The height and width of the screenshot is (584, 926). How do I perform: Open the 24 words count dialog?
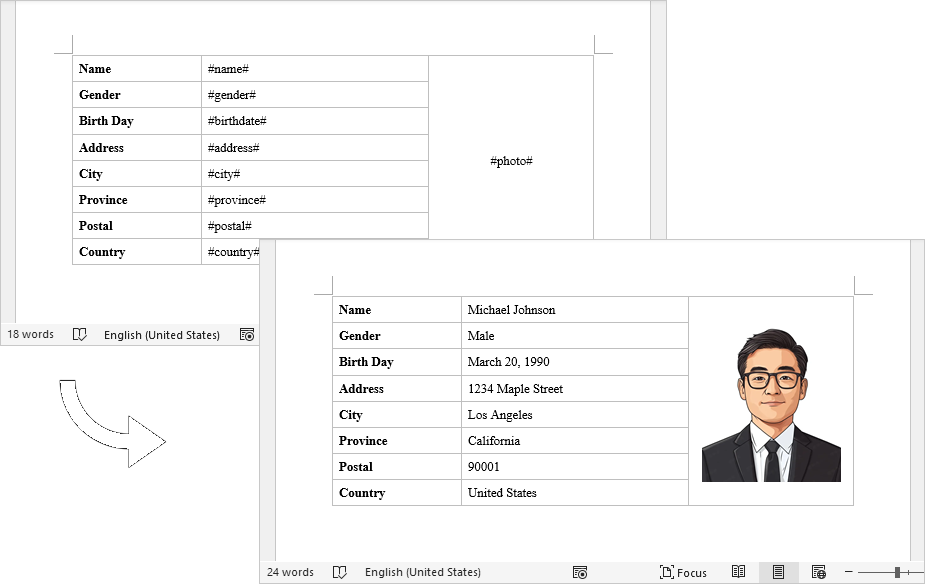[x=290, y=572]
